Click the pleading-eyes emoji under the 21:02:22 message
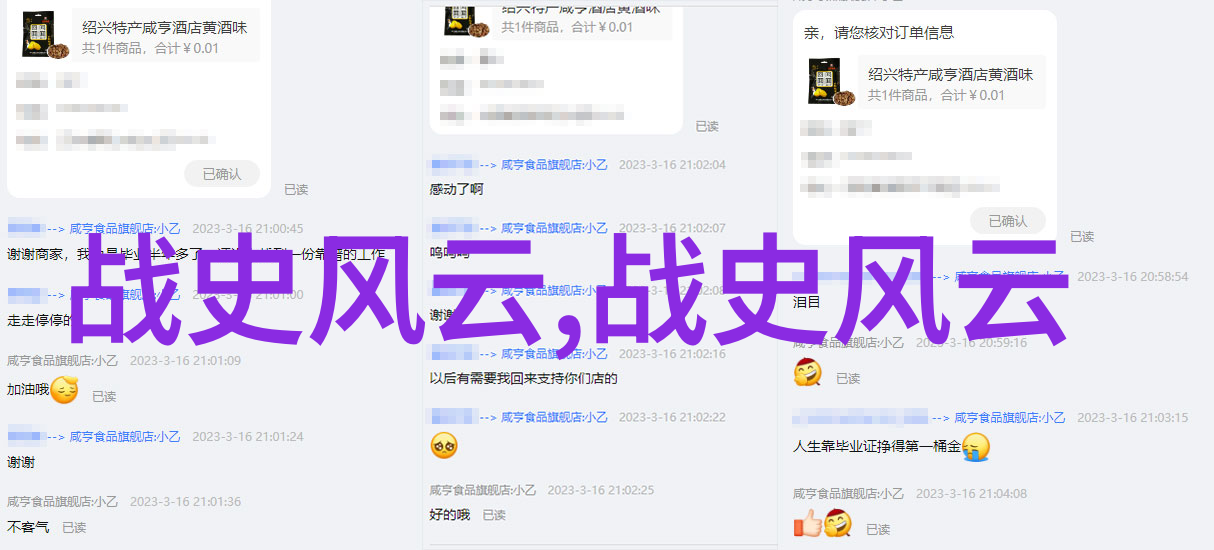 444,445
